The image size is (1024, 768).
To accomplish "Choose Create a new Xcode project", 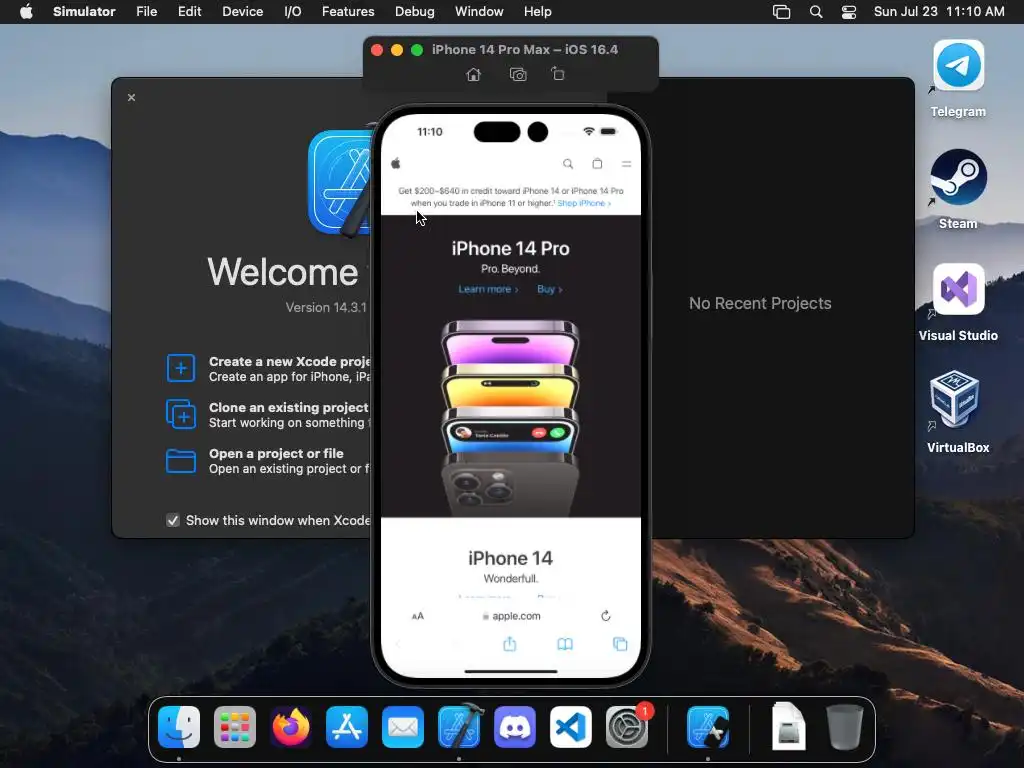I will pyautogui.click(x=269, y=369).
